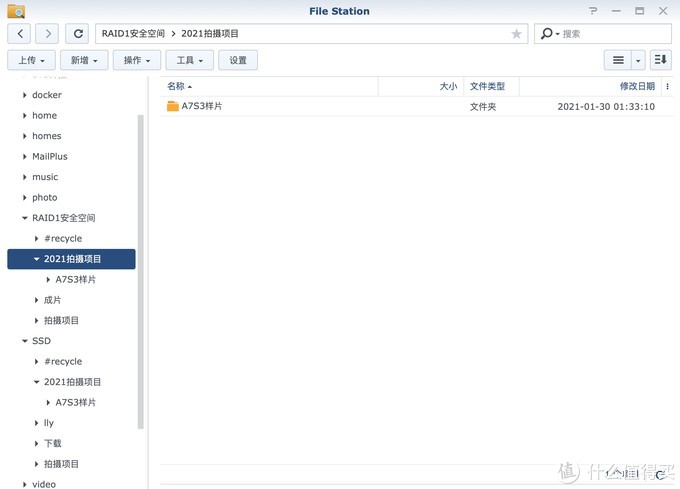This screenshot has height=489, width=680.
Task: Open the File Station help button
Action: point(593,11)
